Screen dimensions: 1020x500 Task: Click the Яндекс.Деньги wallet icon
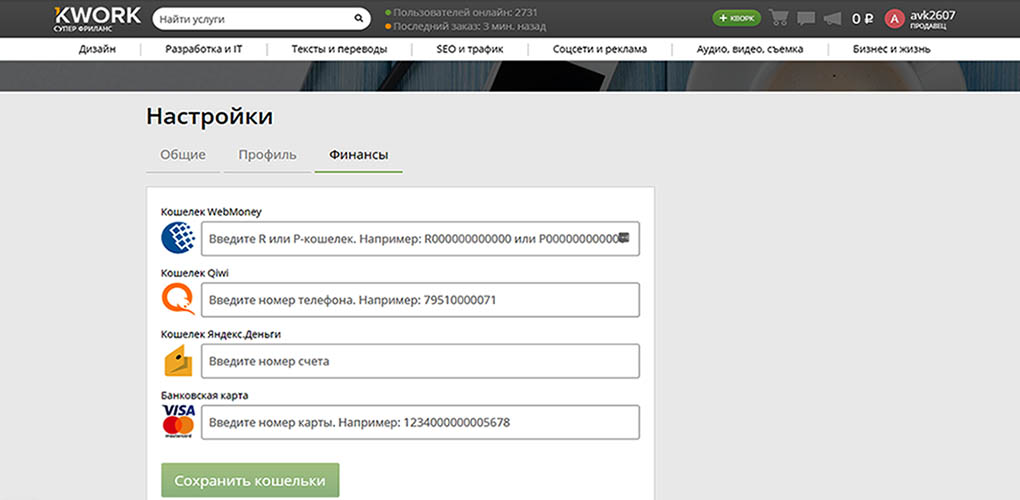click(x=178, y=361)
